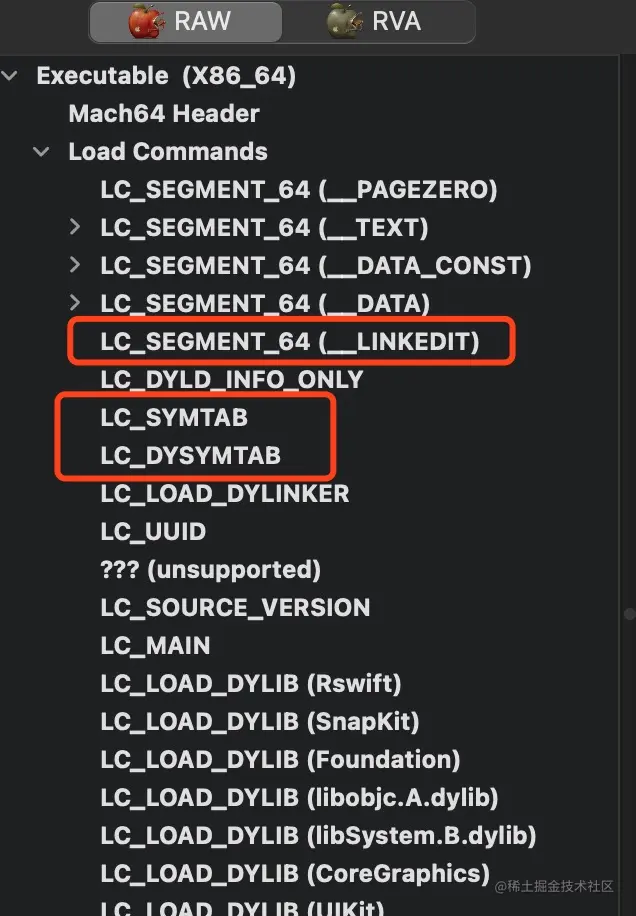The width and height of the screenshot is (636, 916).
Task: Open the LC_DYSYMTAB load command
Action: point(190,456)
